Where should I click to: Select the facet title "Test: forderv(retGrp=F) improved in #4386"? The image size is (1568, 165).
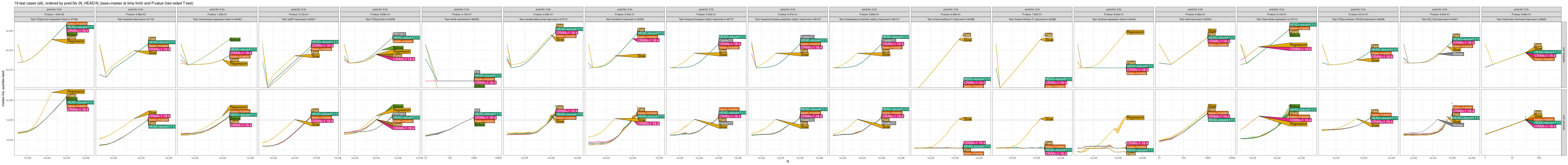point(951,19)
